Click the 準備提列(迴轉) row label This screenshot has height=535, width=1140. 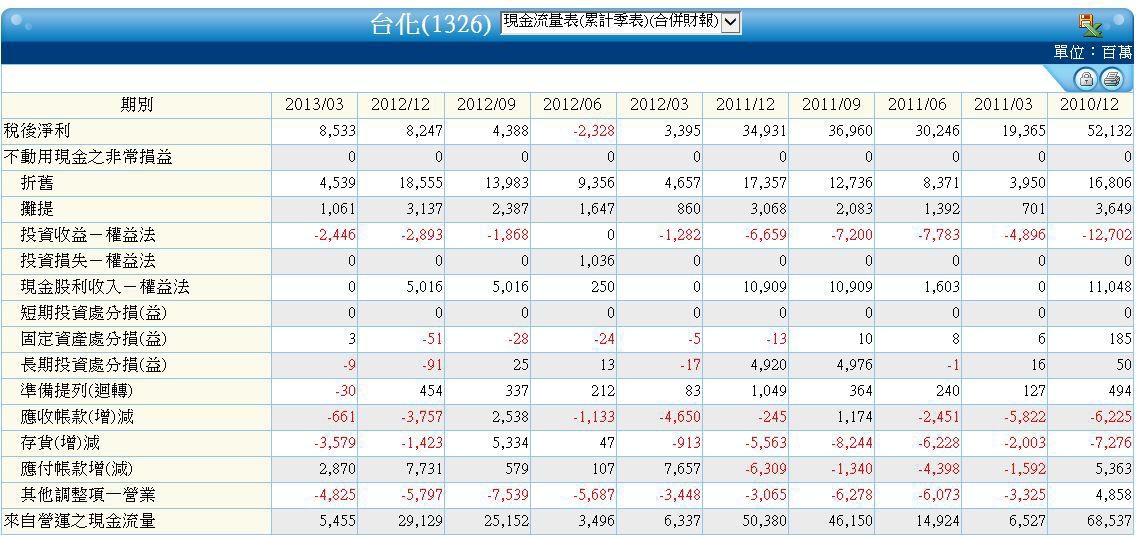pyautogui.click(x=76, y=391)
